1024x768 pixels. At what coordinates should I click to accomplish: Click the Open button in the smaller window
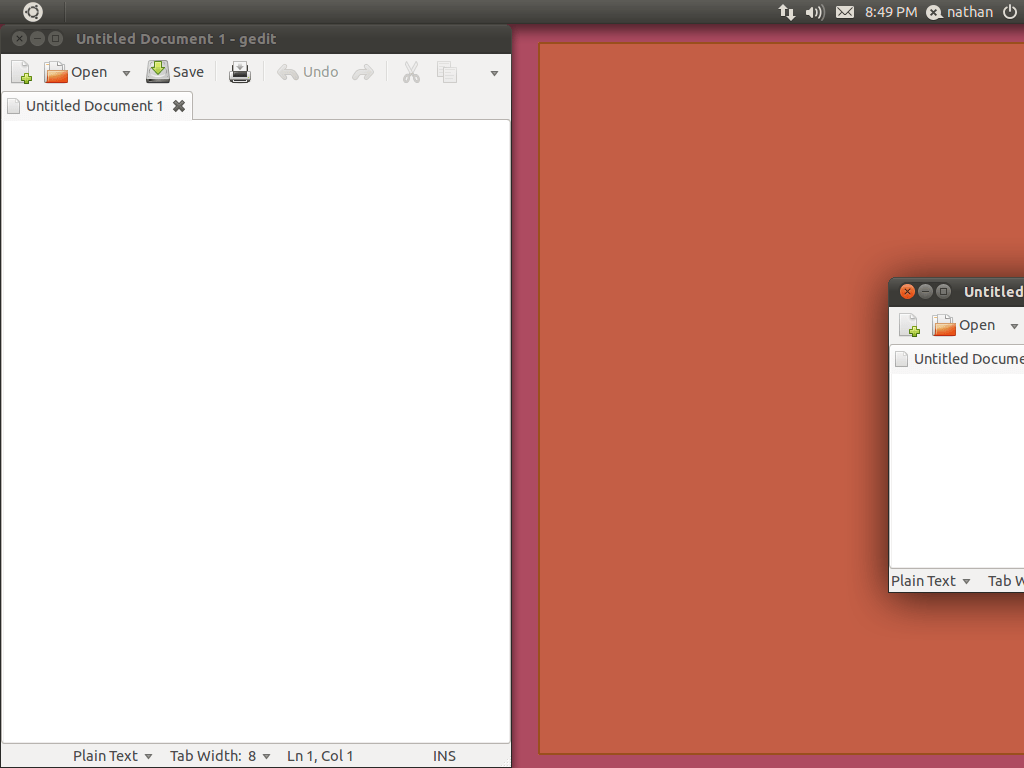(x=966, y=324)
